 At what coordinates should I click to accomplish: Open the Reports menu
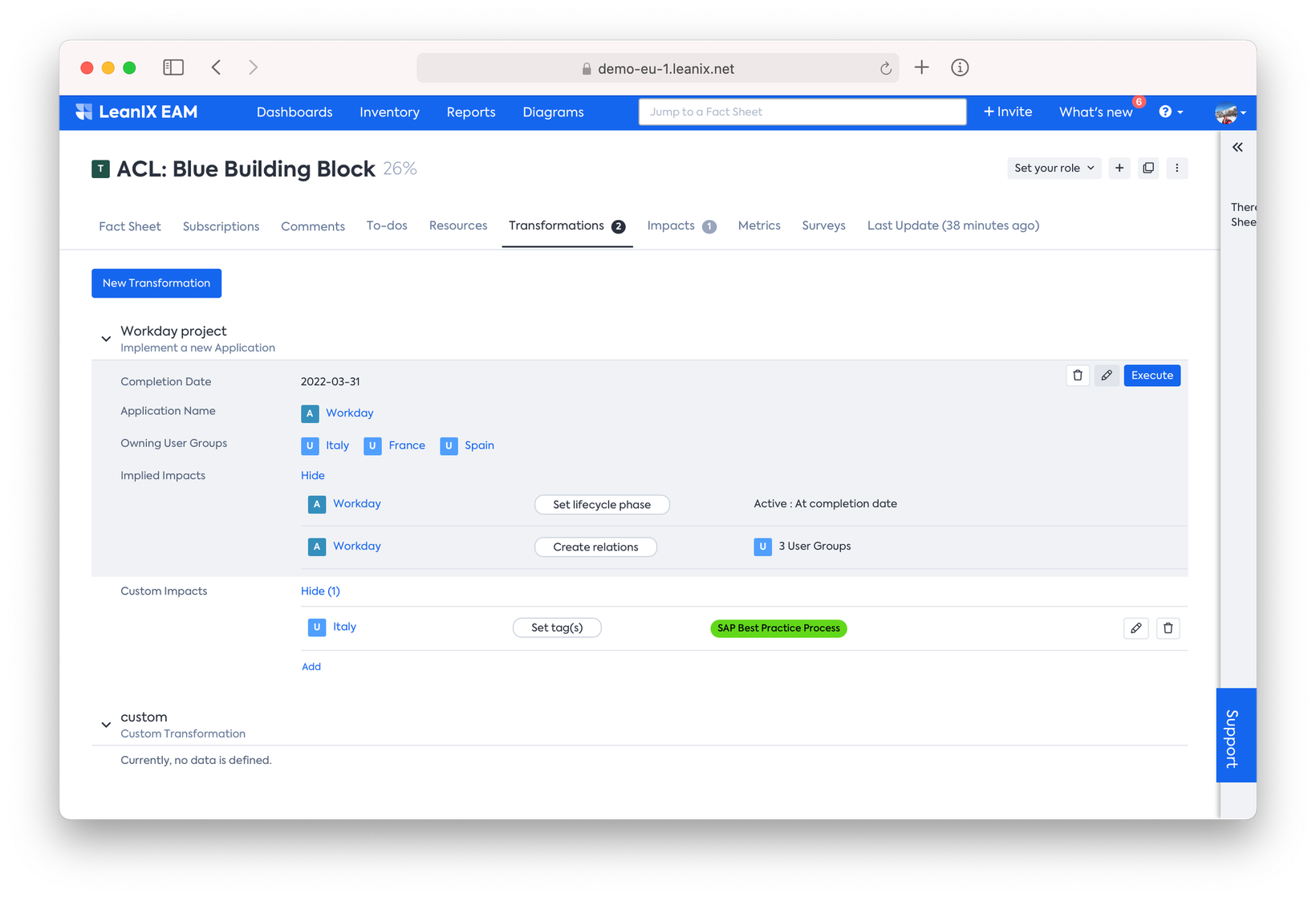pyautogui.click(x=471, y=112)
